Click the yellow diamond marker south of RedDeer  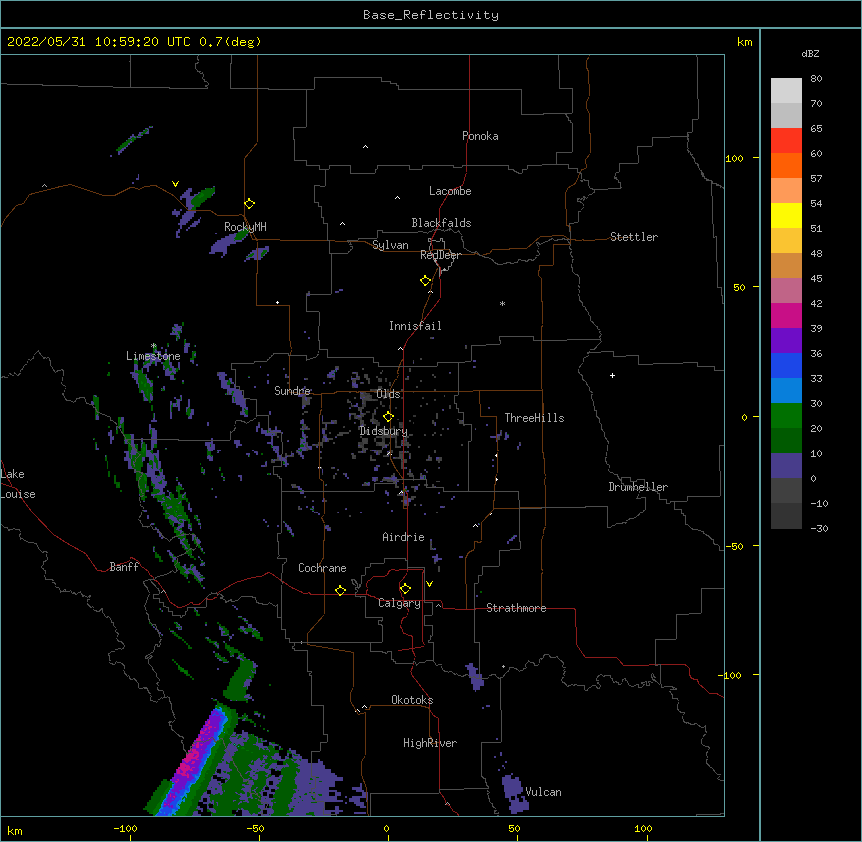click(x=426, y=281)
